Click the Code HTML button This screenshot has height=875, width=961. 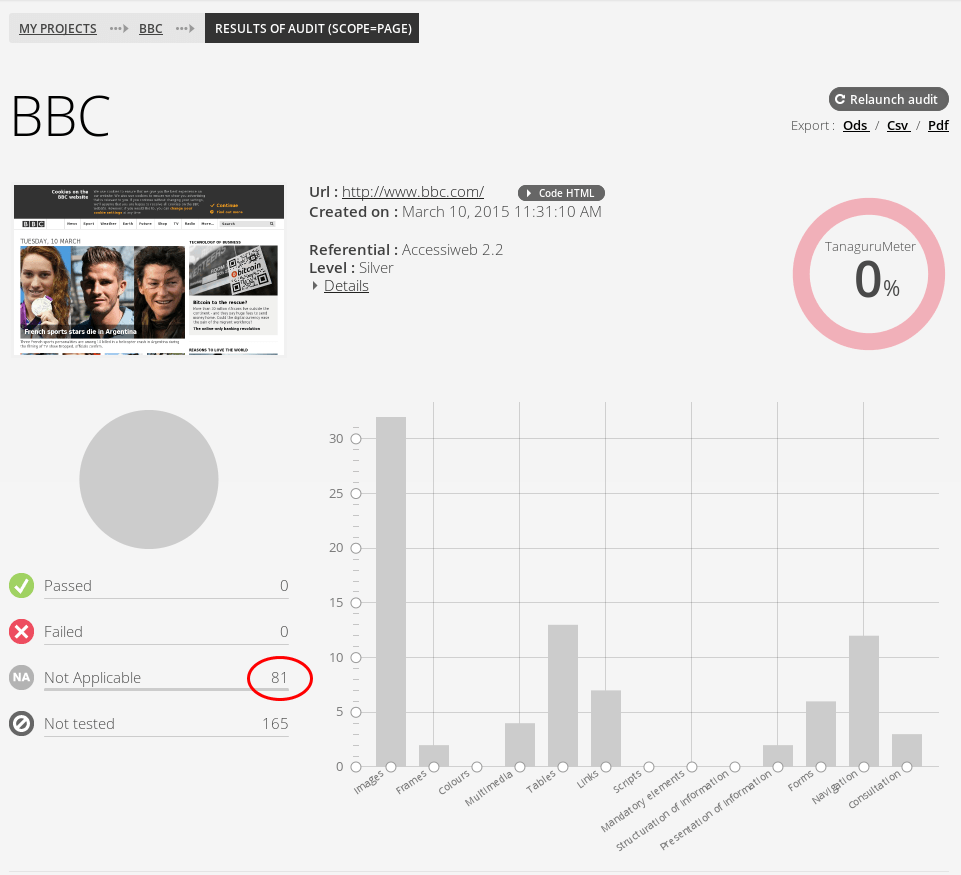coord(561,193)
